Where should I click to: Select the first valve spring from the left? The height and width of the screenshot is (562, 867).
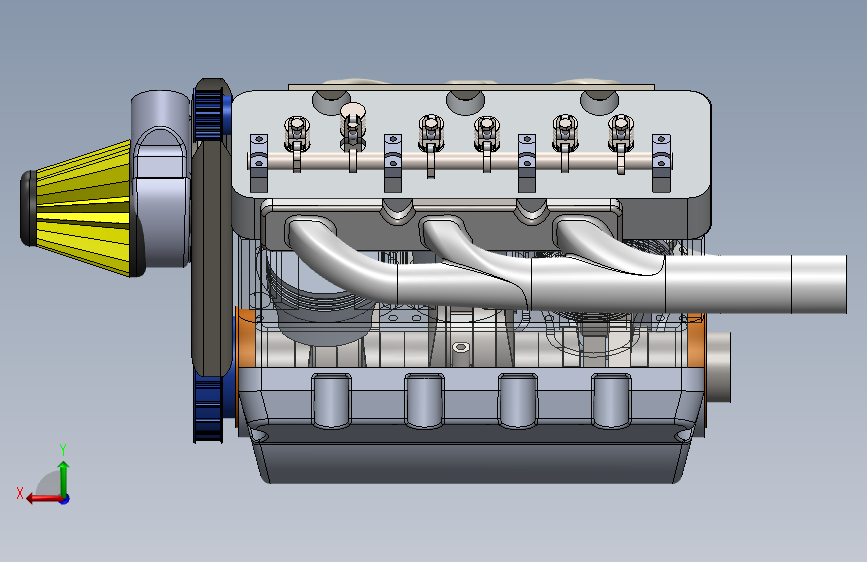click(x=296, y=133)
